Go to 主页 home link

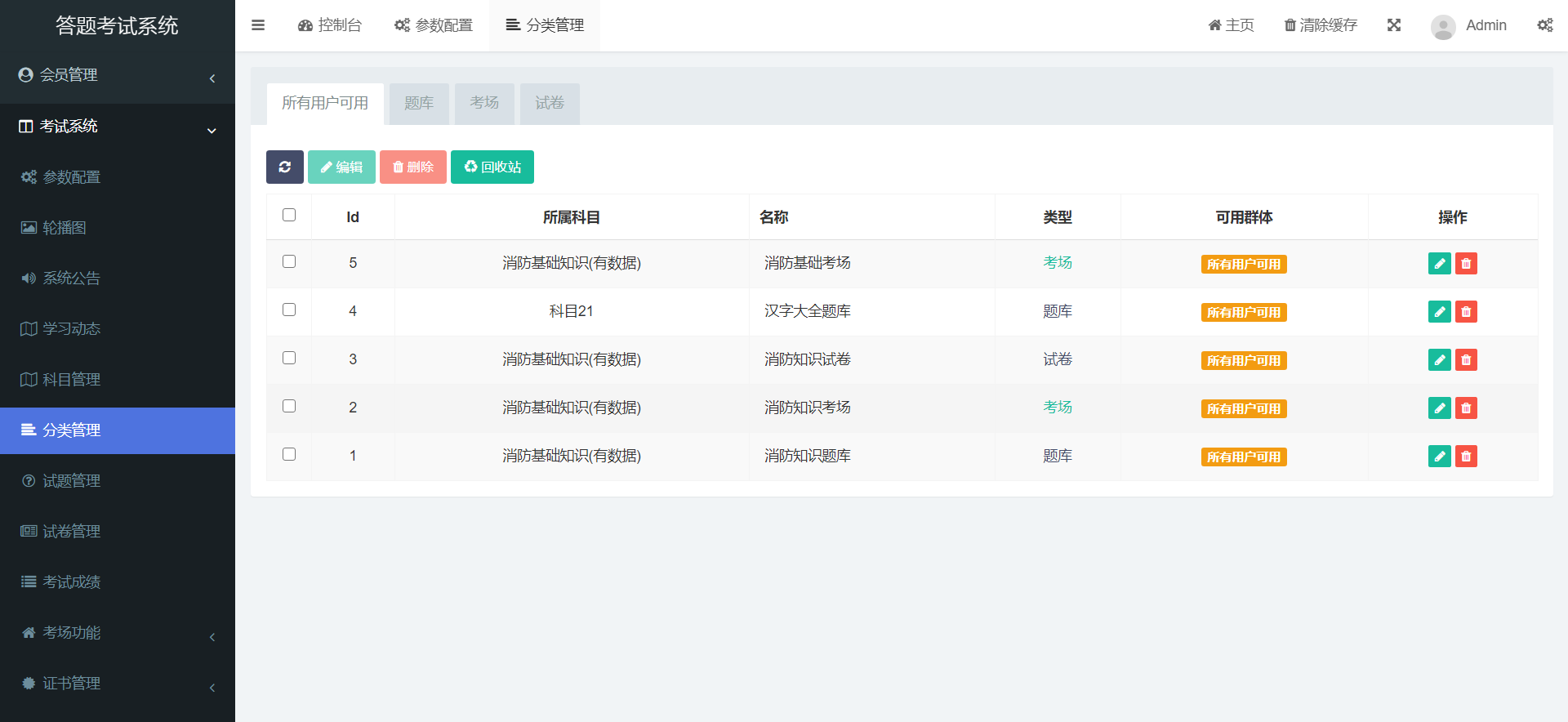(1232, 25)
